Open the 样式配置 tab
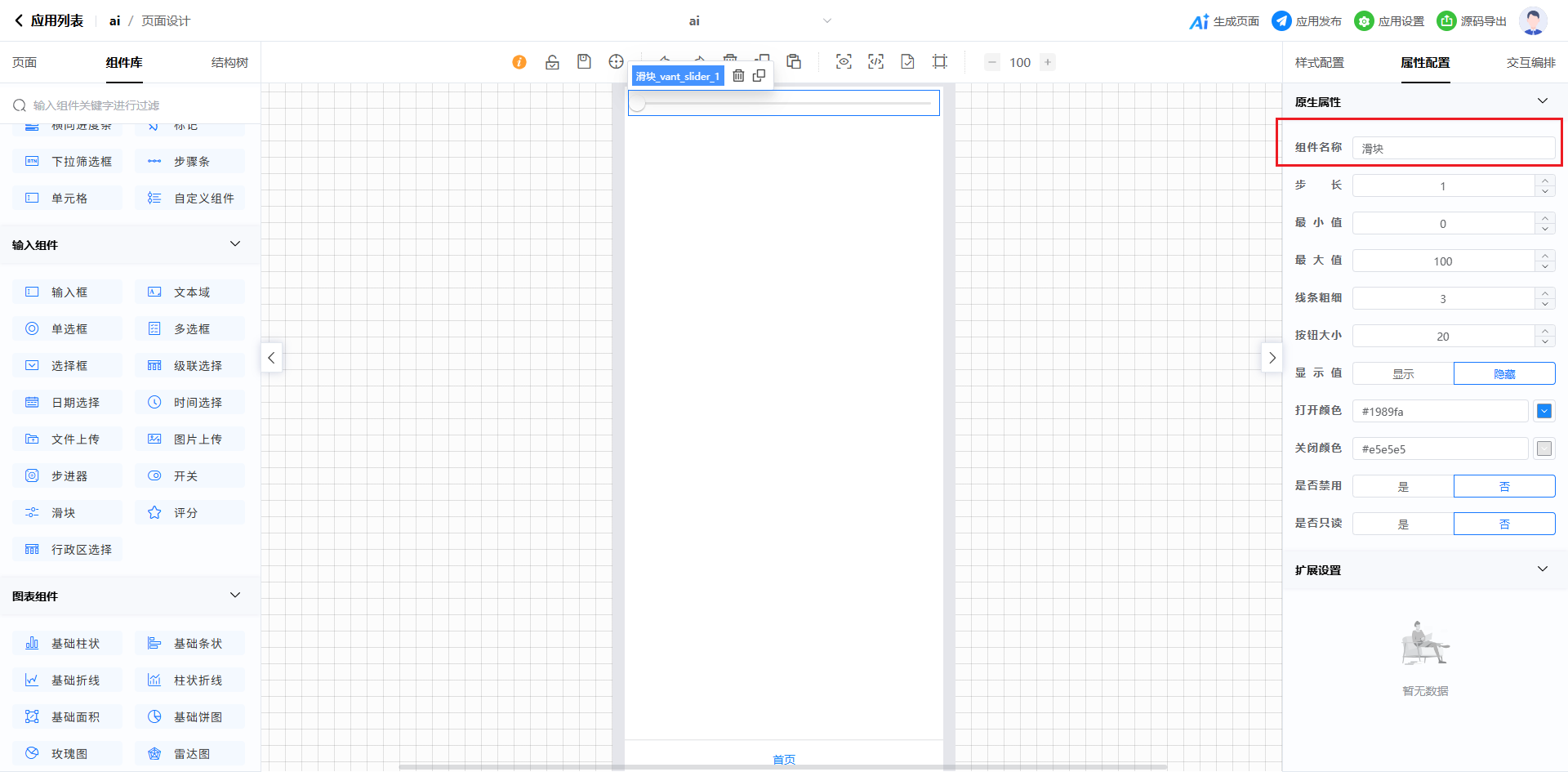 (x=1319, y=63)
